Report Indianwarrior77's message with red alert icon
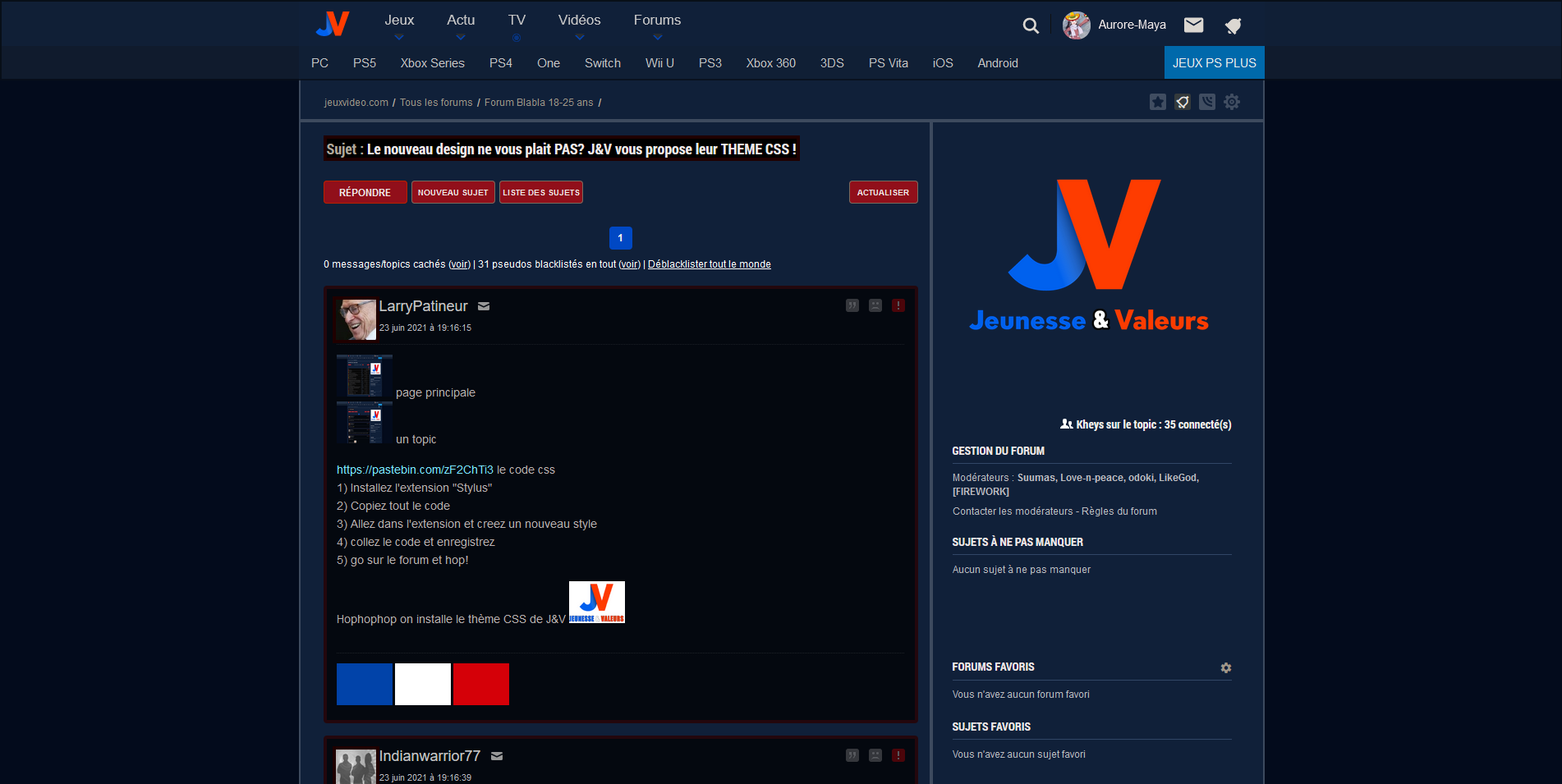 (898, 755)
